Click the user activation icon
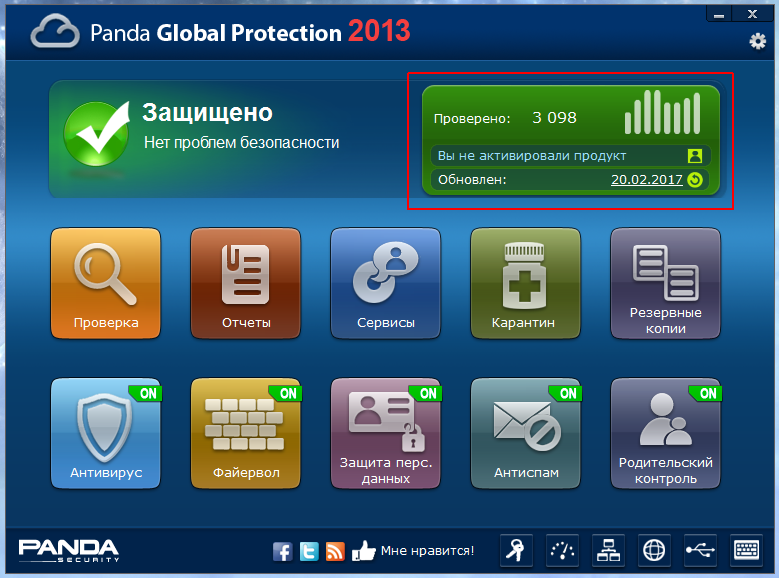This screenshot has width=779, height=578. pyautogui.click(x=695, y=156)
